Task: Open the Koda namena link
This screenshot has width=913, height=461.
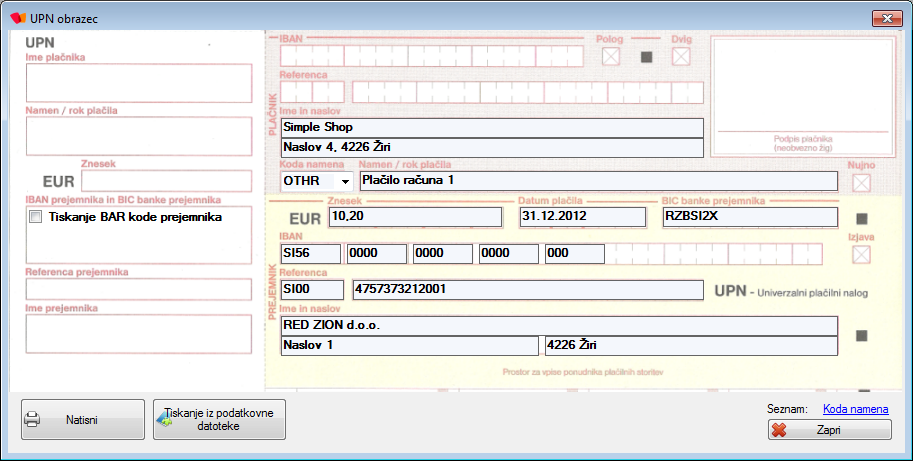Action: coord(855,408)
